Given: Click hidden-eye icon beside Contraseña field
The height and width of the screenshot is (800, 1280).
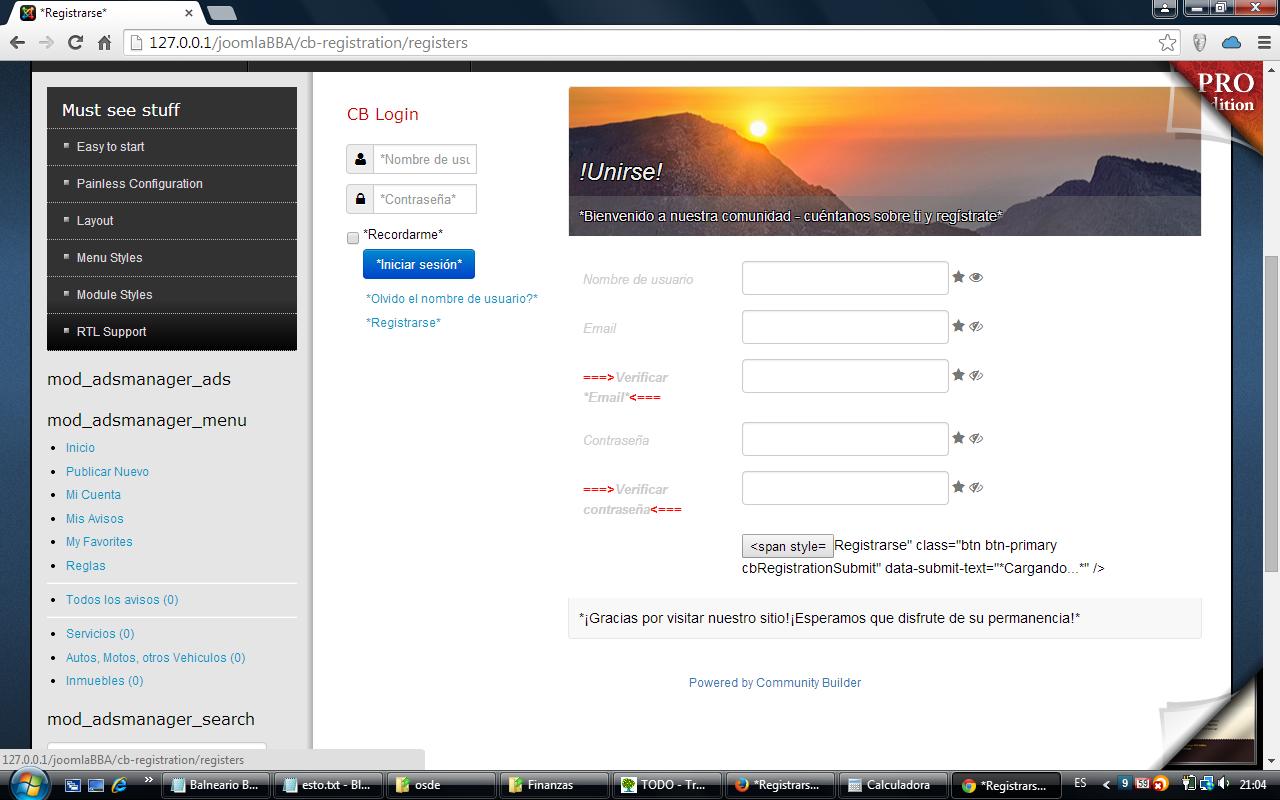Looking at the screenshot, I should point(976,438).
